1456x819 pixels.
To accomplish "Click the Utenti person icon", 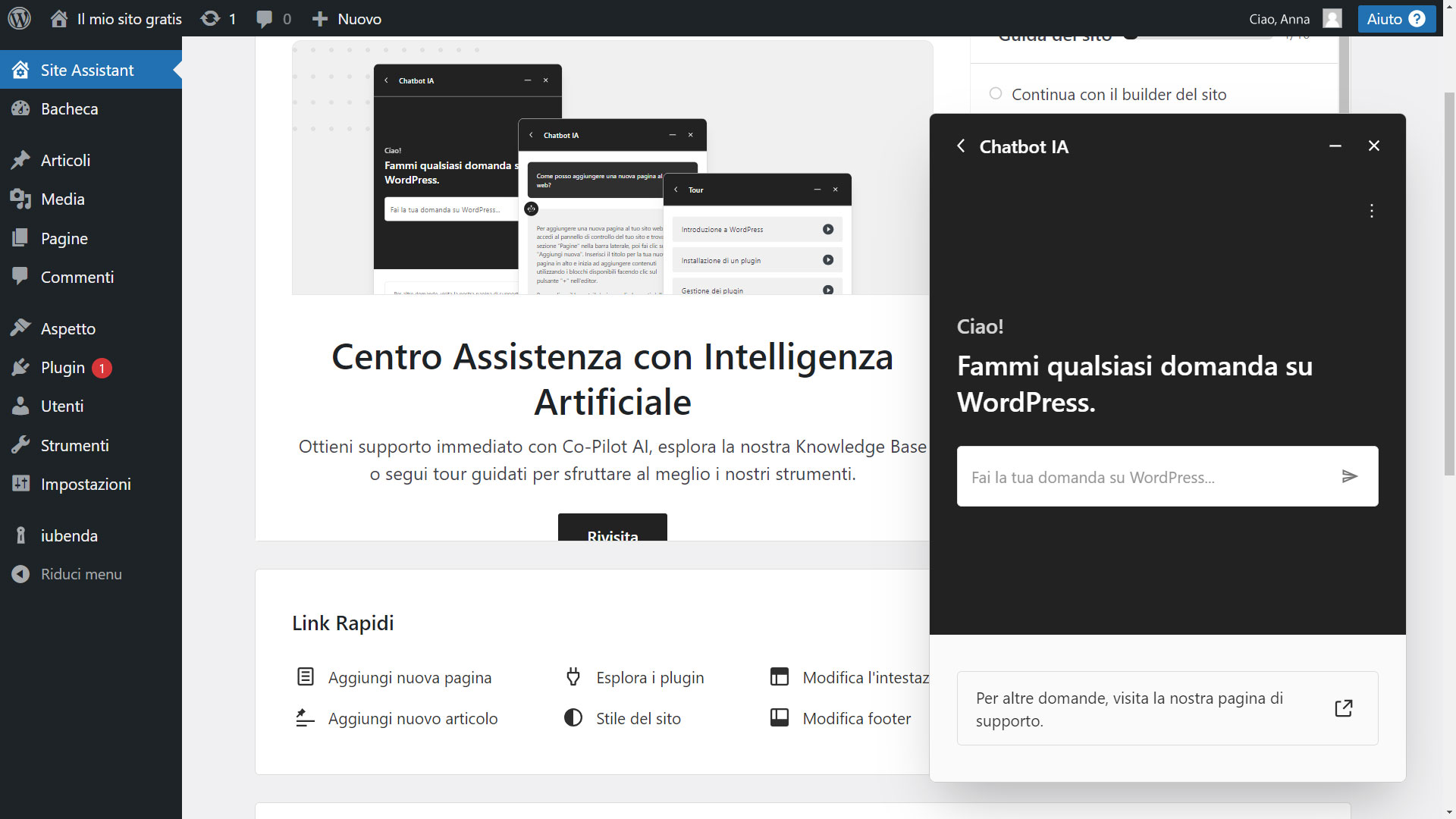I will tap(20, 406).
